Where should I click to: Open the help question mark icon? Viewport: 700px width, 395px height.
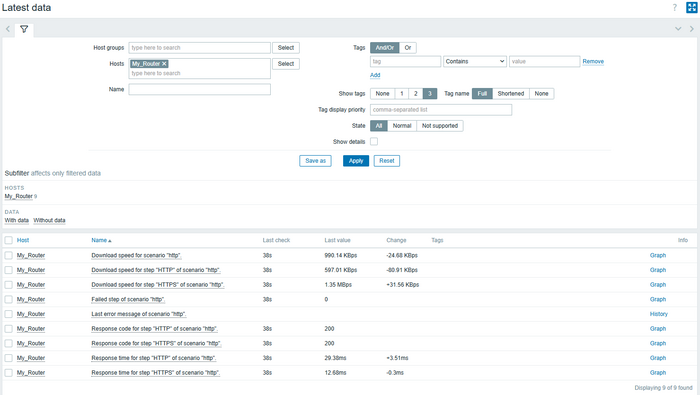click(x=675, y=8)
